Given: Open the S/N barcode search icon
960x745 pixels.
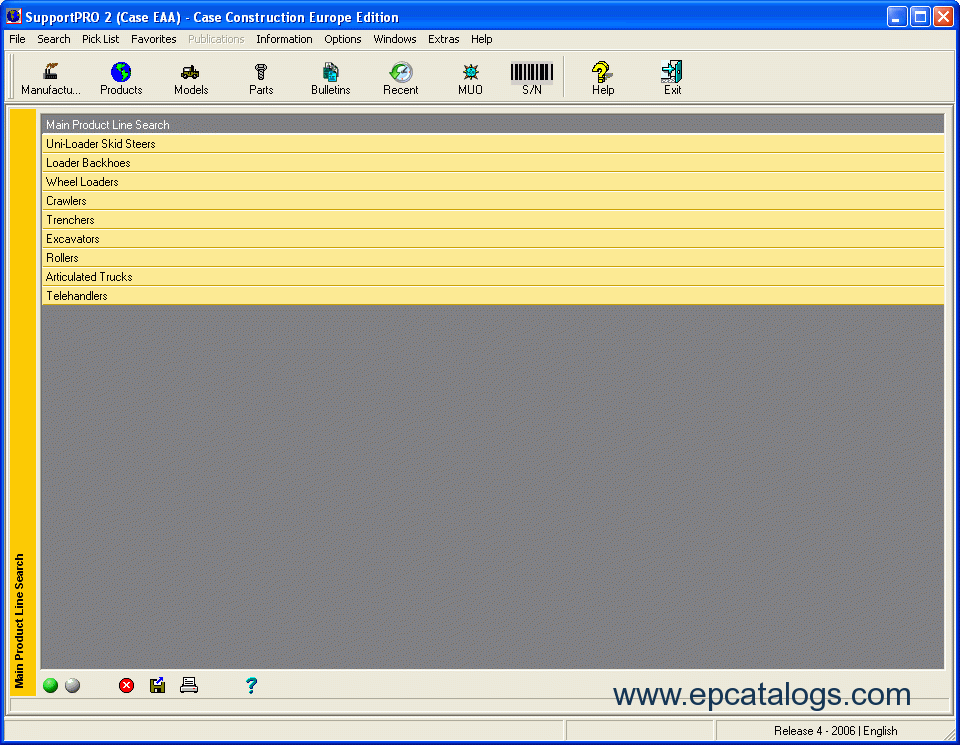Looking at the screenshot, I should tap(531, 78).
